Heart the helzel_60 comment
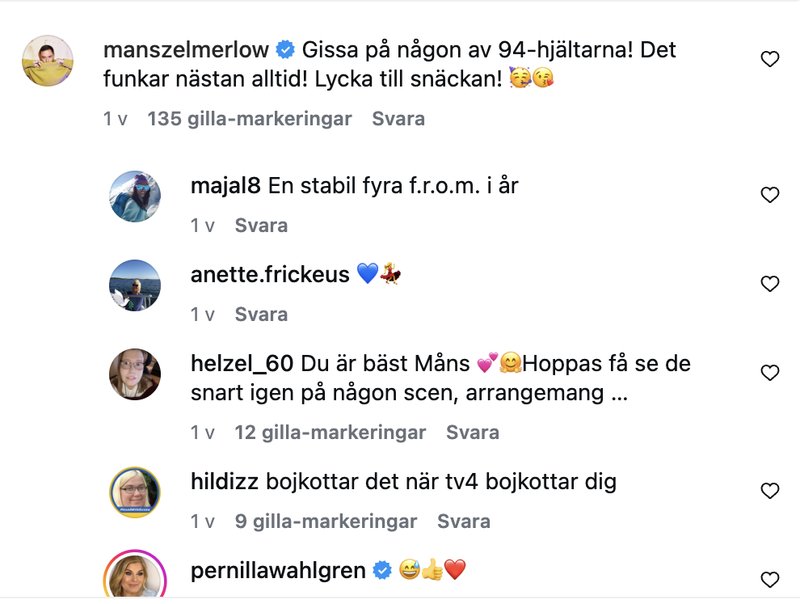Viewport: 800px width, 604px height. [769, 373]
